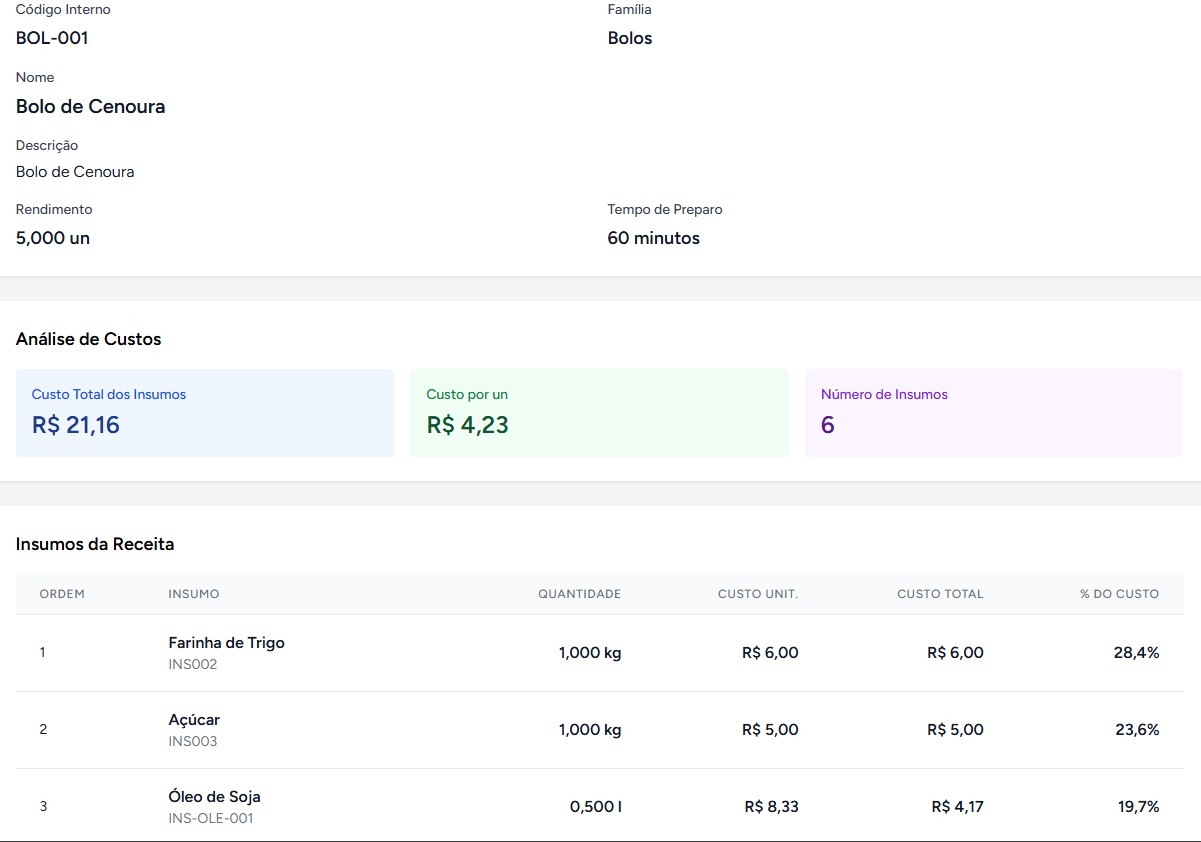The width and height of the screenshot is (1201, 842).
Task: Click the CUSTO TOTAL column header
Action: tap(939, 594)
